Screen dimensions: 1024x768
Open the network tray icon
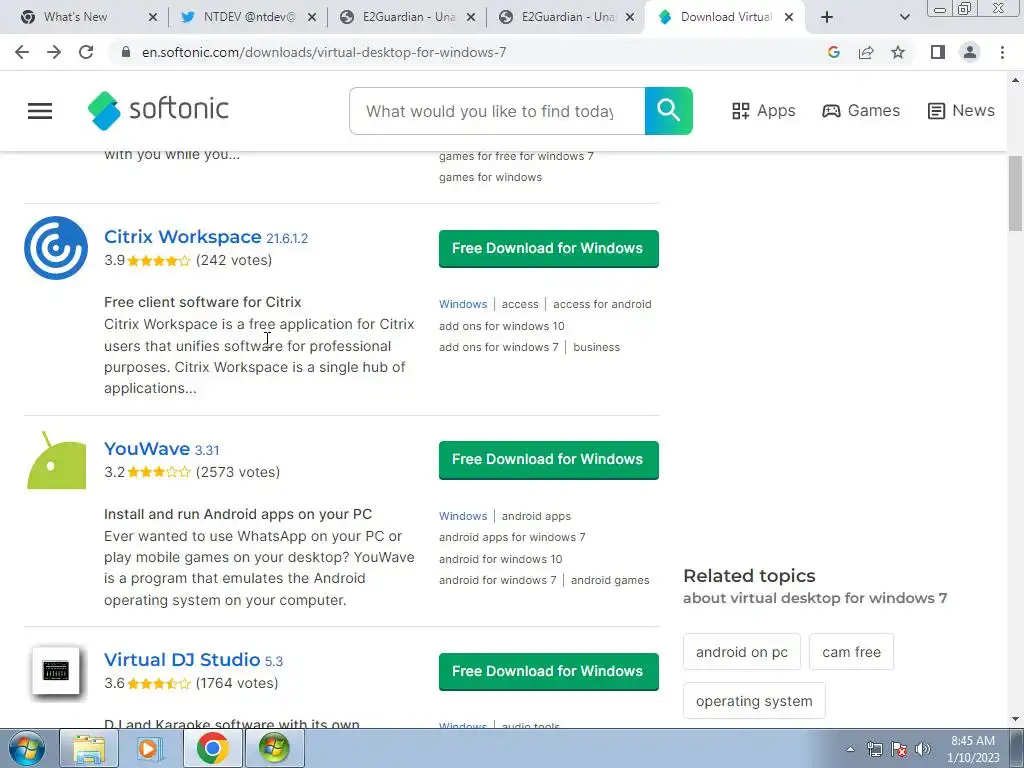pos(874,749)
